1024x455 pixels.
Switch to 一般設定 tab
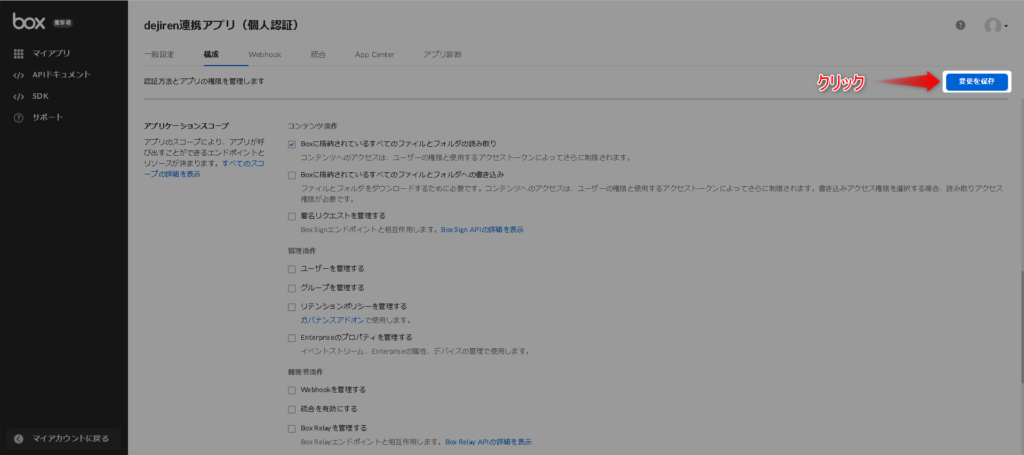[159, 55]
